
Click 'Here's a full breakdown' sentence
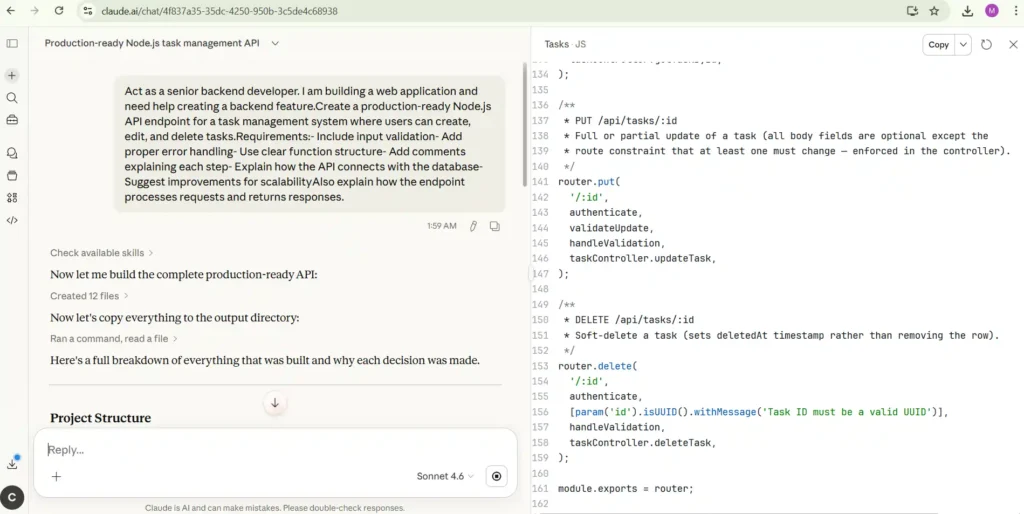tap(265, 361)
